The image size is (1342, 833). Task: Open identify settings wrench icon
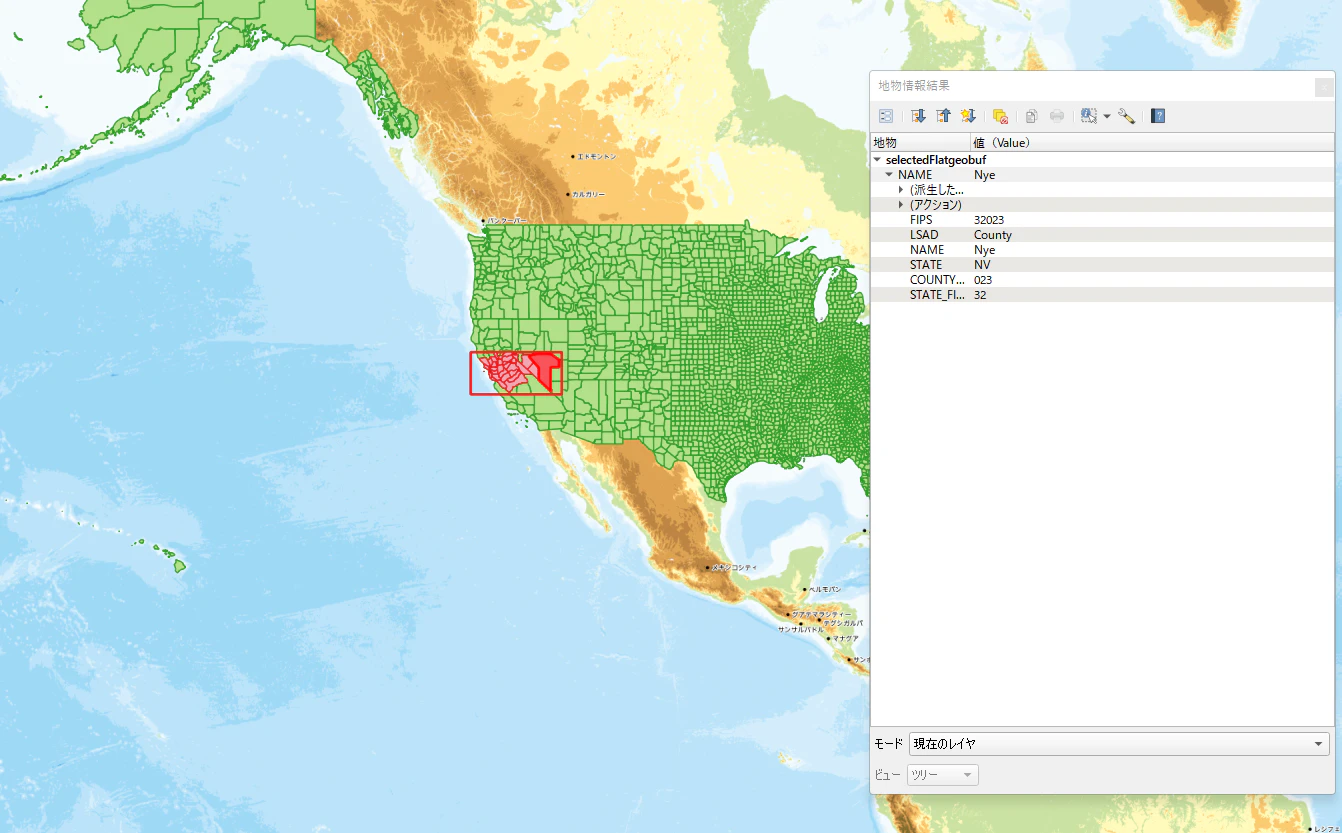[1126, 116]
